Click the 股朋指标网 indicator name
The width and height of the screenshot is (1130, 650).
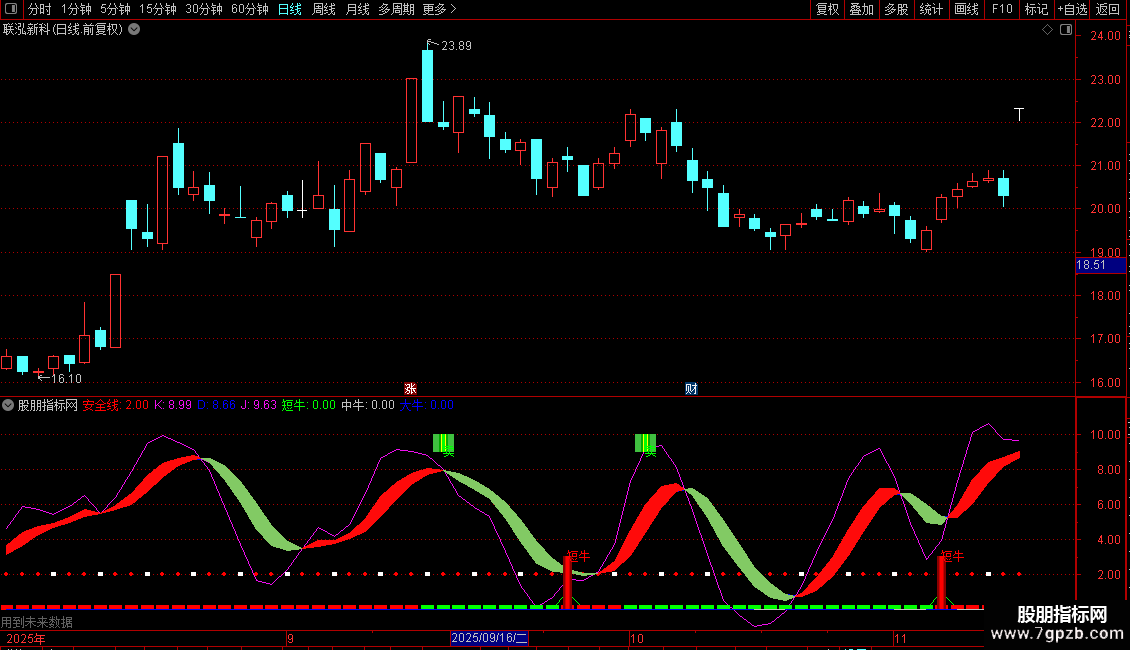(48, 405)
